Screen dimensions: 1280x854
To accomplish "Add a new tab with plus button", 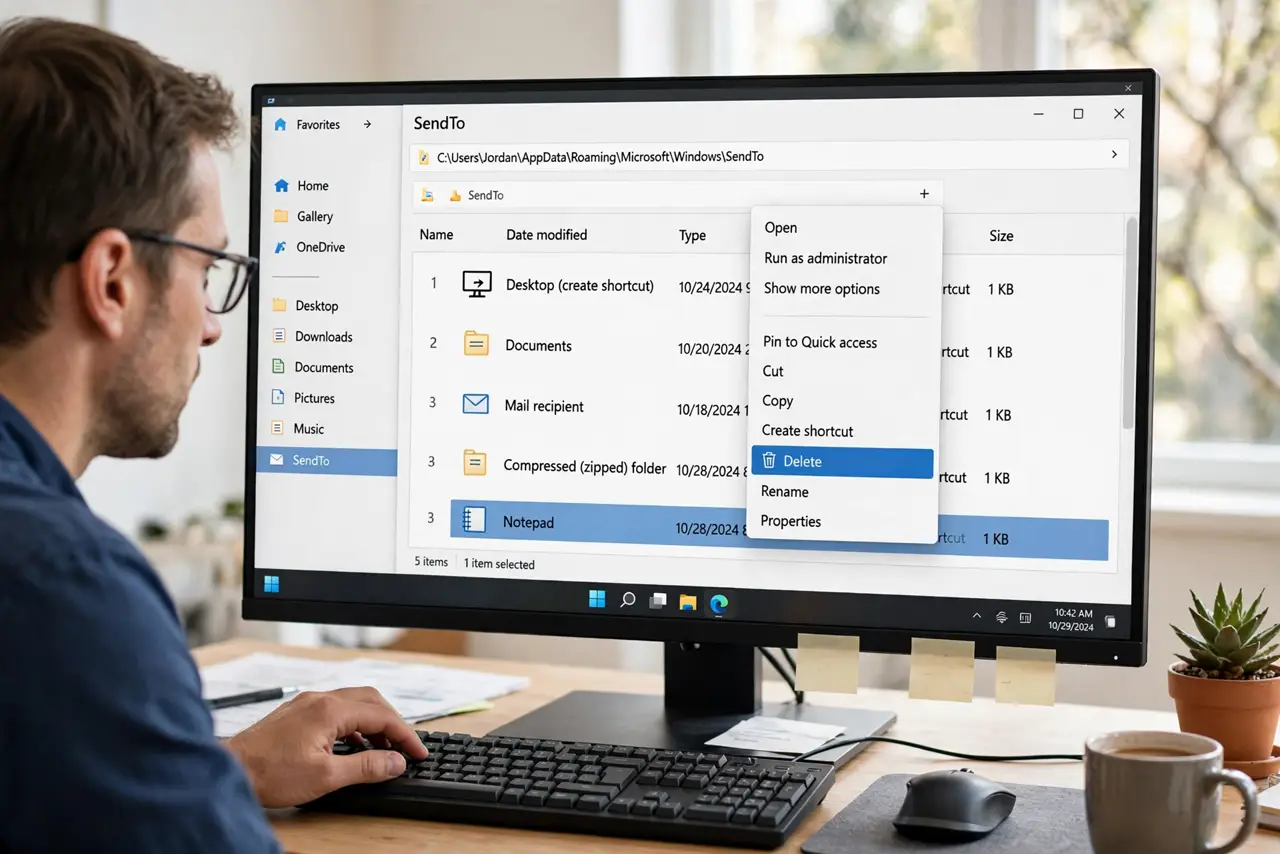I will (924, 194).
